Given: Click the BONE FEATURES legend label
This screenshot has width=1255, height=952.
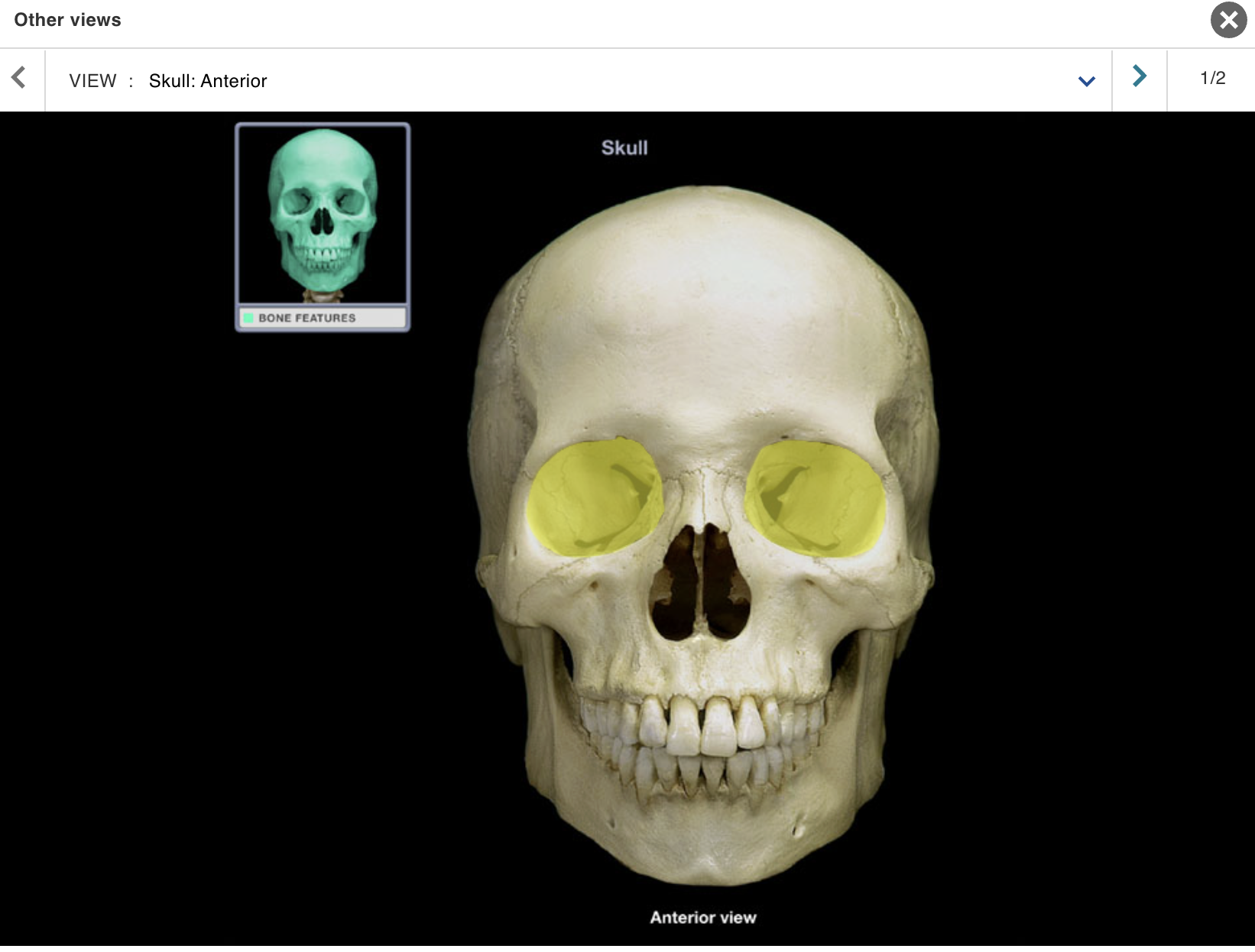Looking at the screenshot, I should [x=306, y=318].
